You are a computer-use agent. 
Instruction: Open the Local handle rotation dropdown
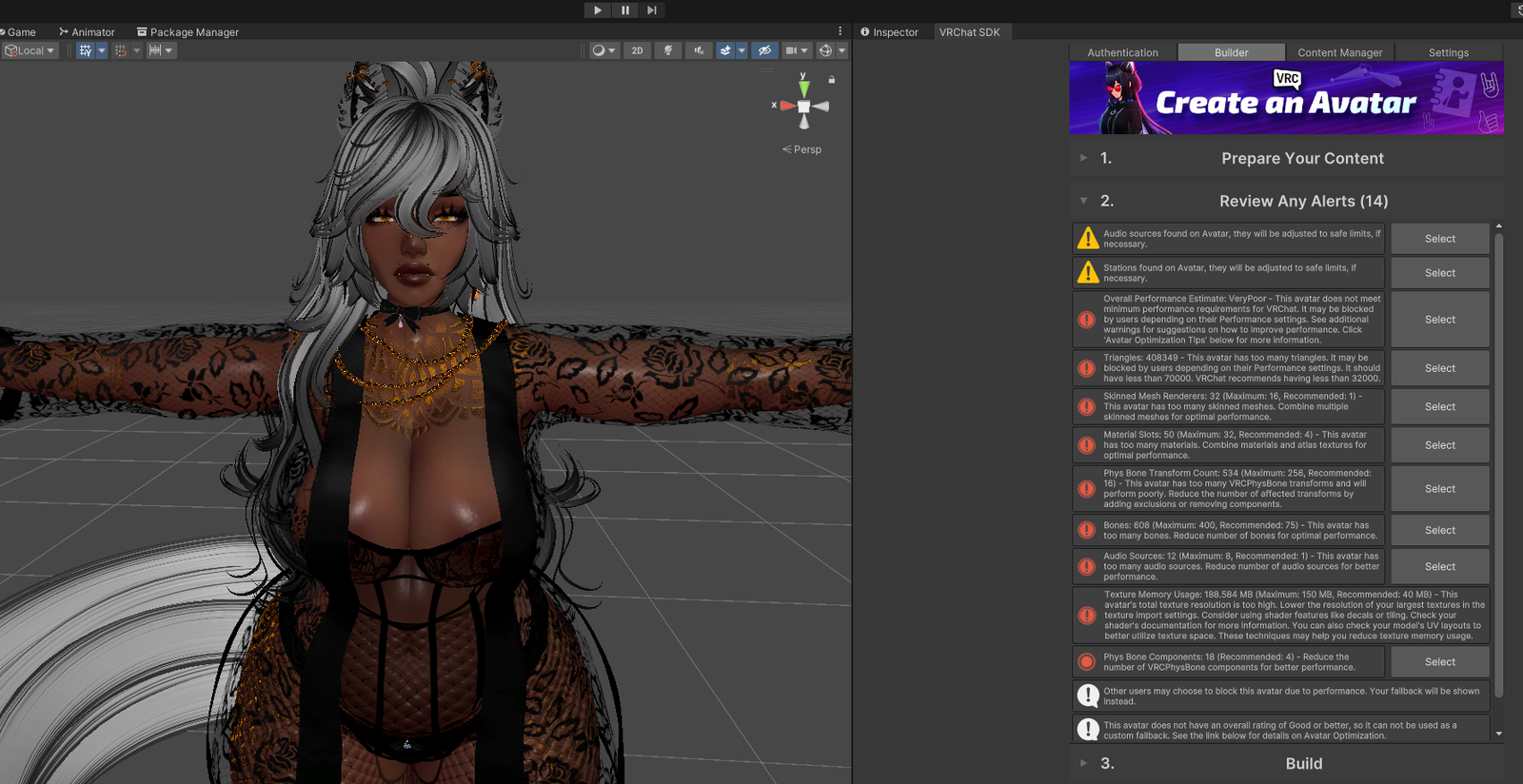tap(30, 50)
